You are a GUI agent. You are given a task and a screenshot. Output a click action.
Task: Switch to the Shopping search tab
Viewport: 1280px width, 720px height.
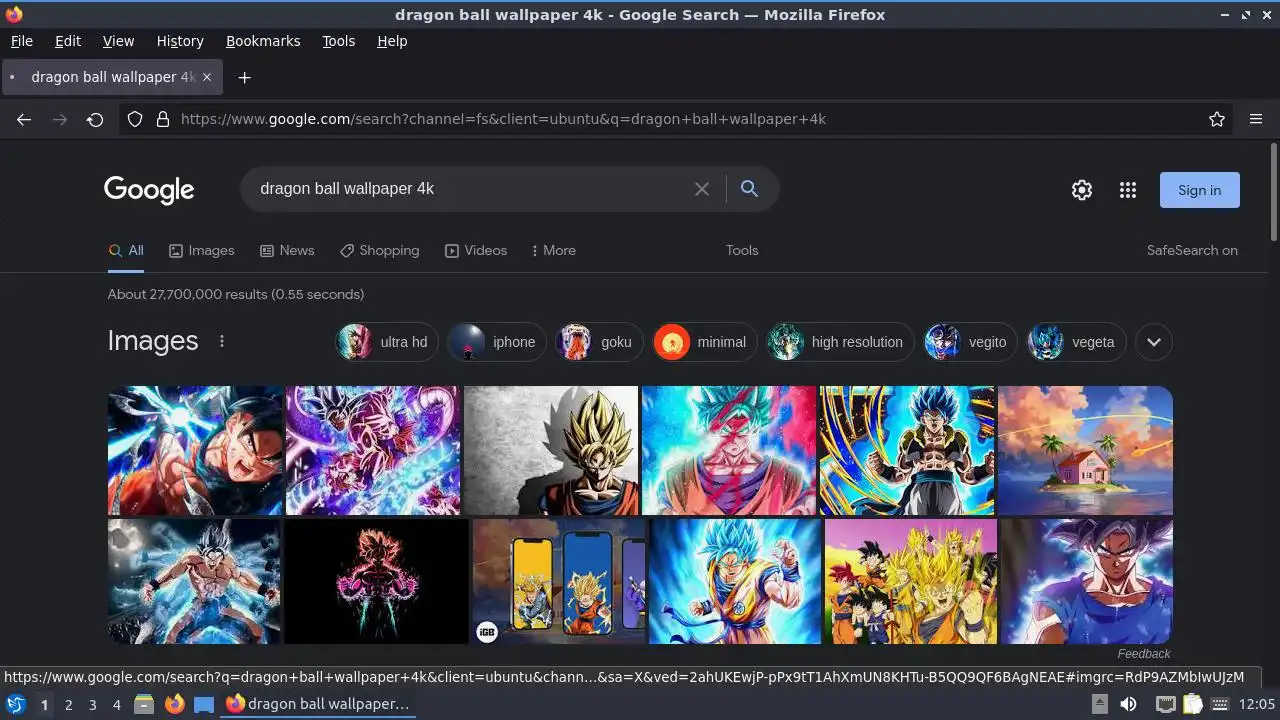coord(379,250)
